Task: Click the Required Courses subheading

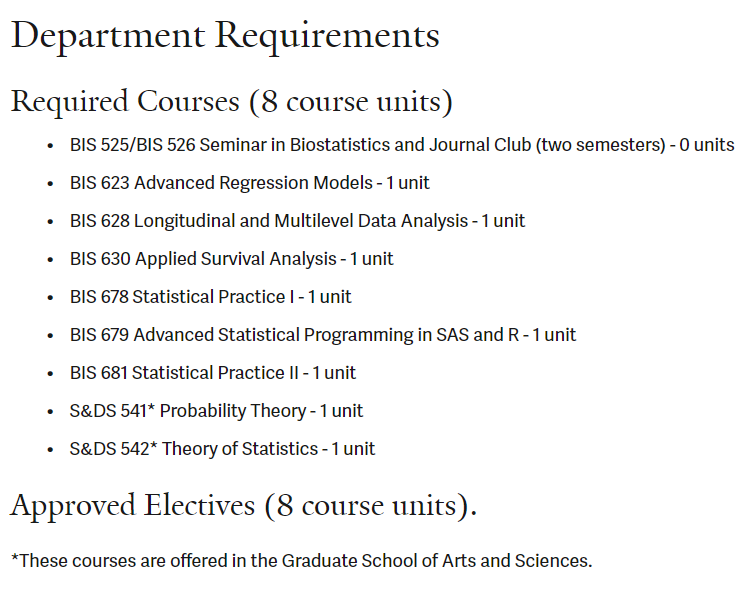Action: pyautogui.click(x=231, y=101)
